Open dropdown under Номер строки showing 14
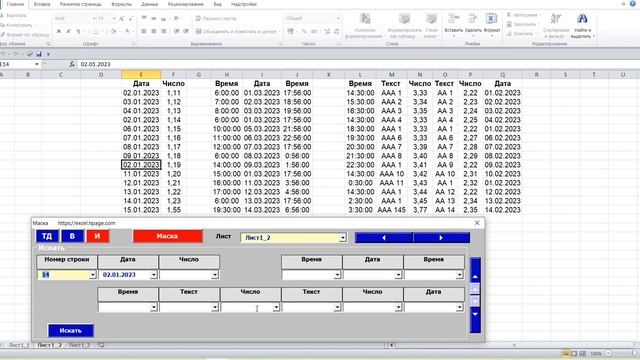The image size is (640, 360). tap(93, 275)
